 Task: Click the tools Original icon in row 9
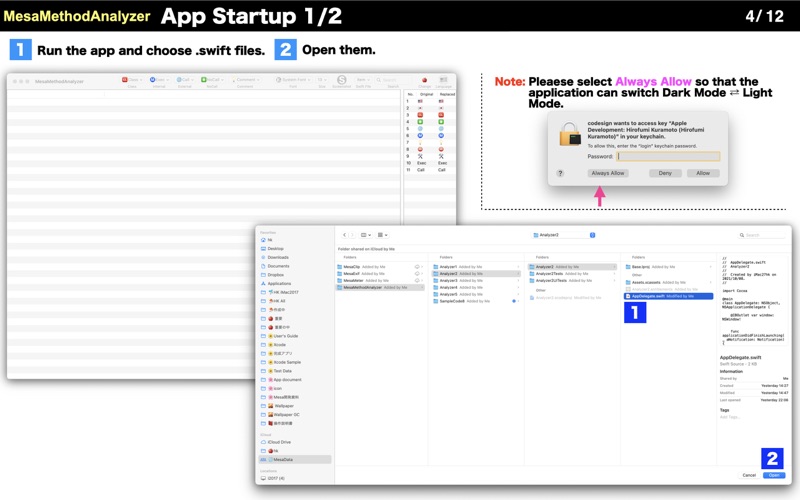click(x=420, y=156)
